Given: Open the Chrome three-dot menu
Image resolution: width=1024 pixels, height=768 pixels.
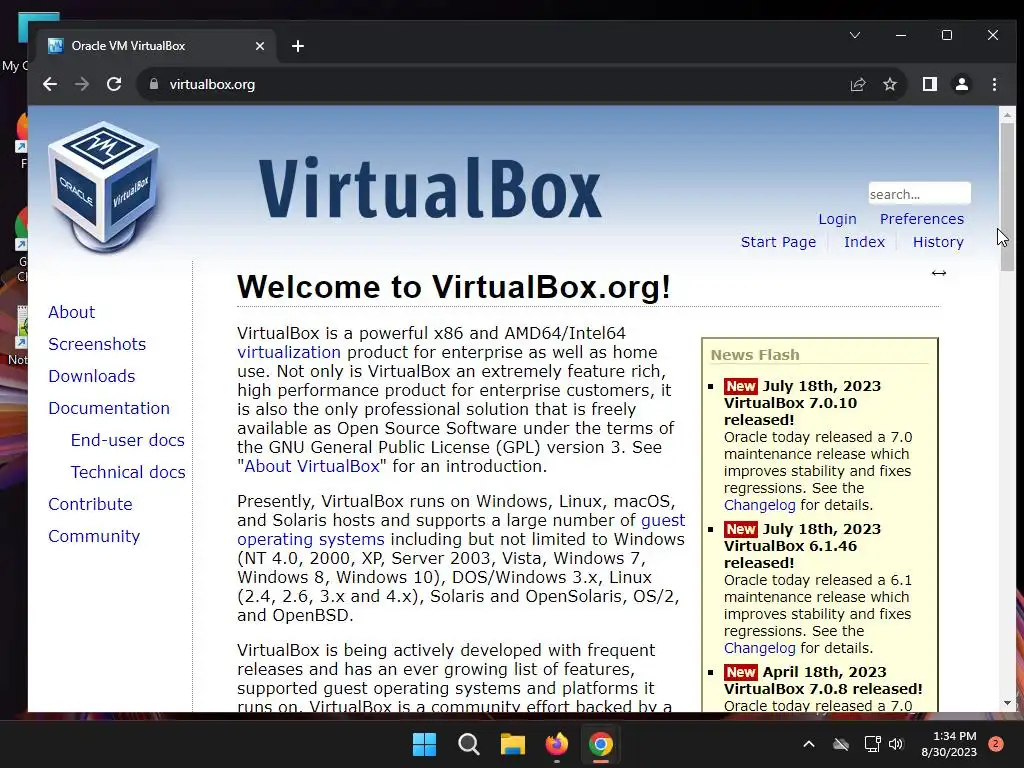Looking at the screenshot, I should (x=994, y=84).
